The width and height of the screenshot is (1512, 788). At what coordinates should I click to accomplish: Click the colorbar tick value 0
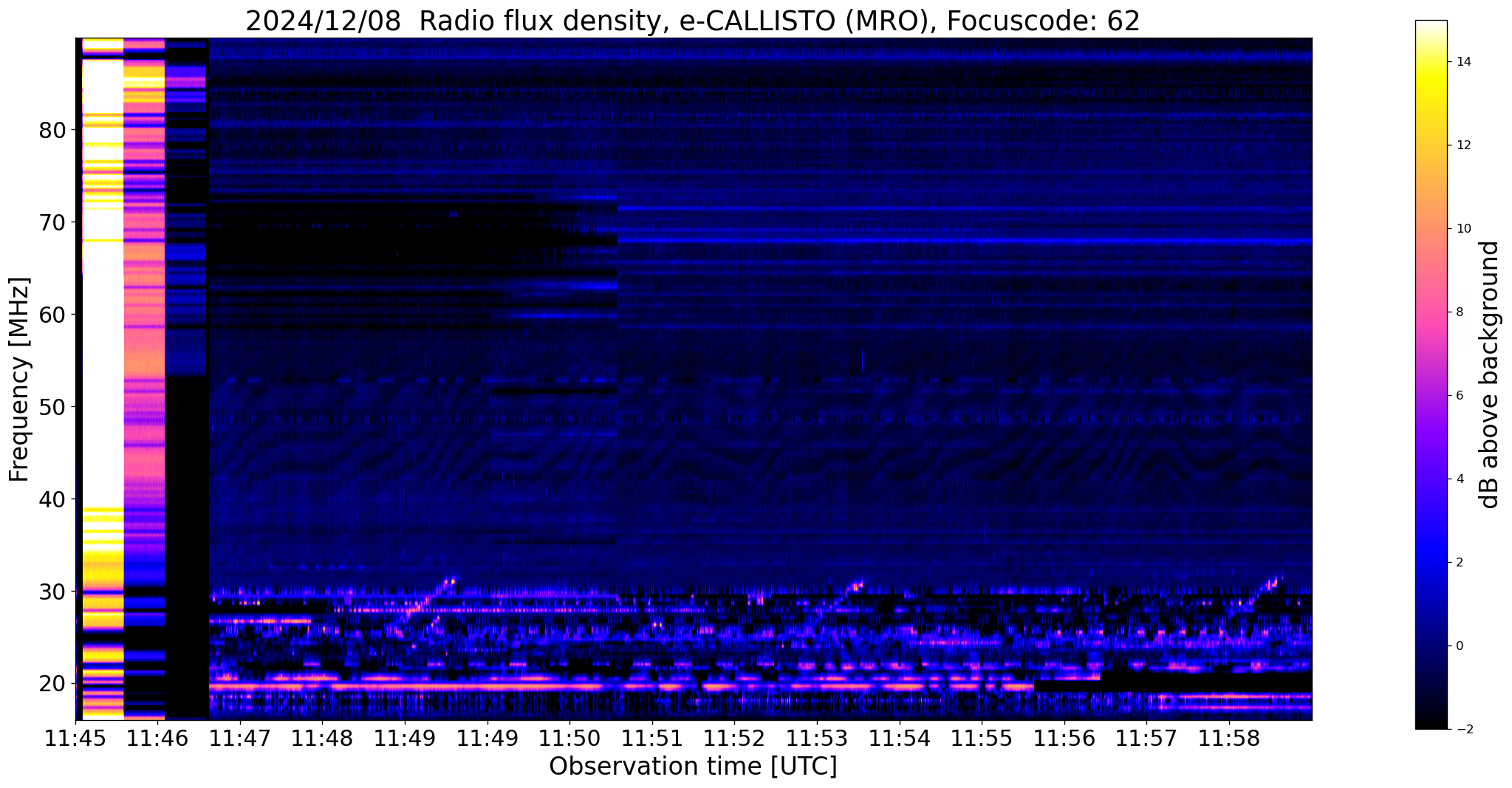(1459, 646)
